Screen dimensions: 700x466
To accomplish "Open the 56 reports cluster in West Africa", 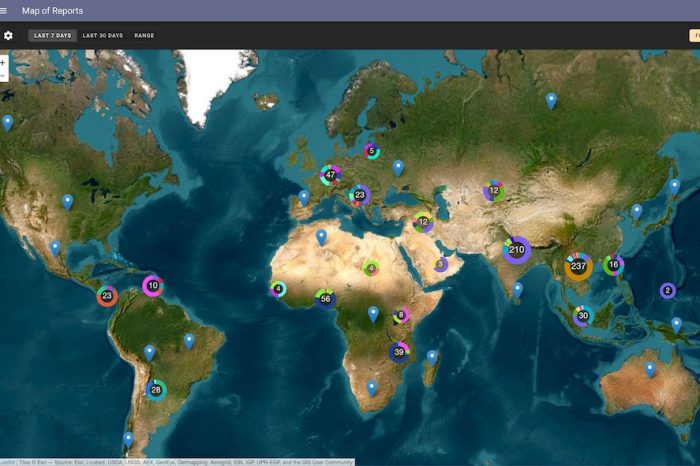I will [x=325, y=298].
